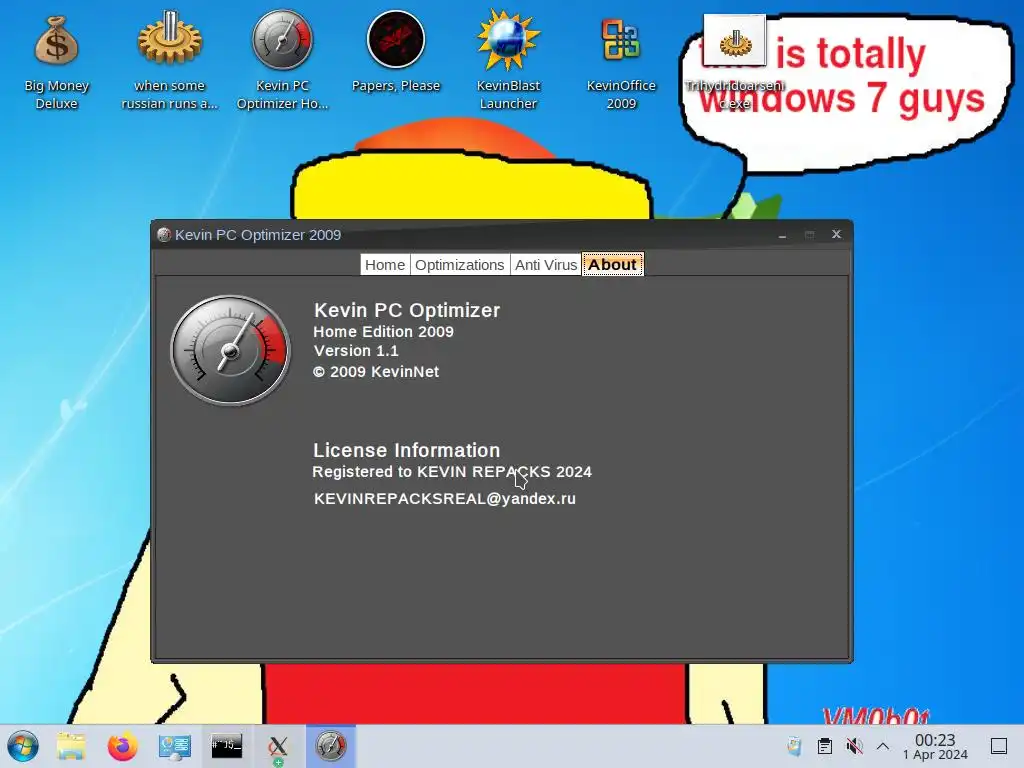Viewport: 1024px width, 768px height.
Task: Go to the Anti Virus tab
Action: click(546, 264)
